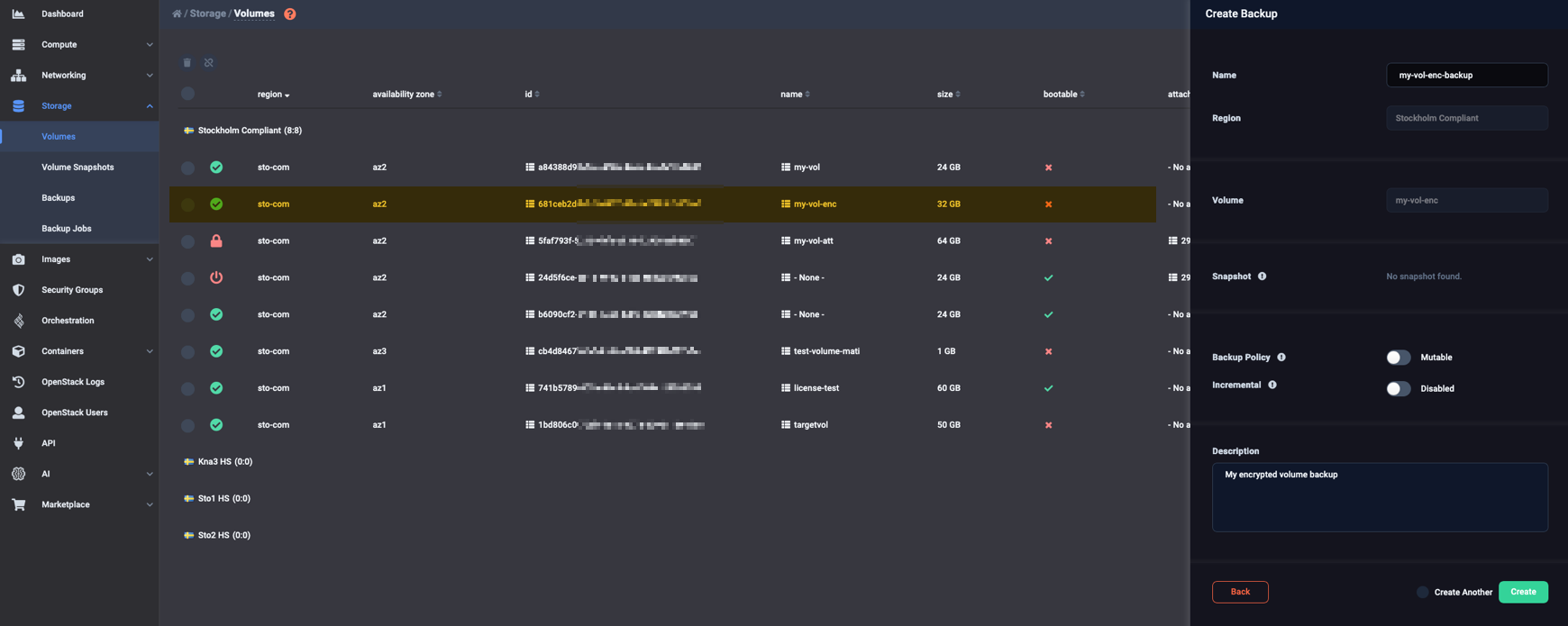Click the green status check for my-vol
The width and height of the screenshot is (1568, 626).
[216, 167]
